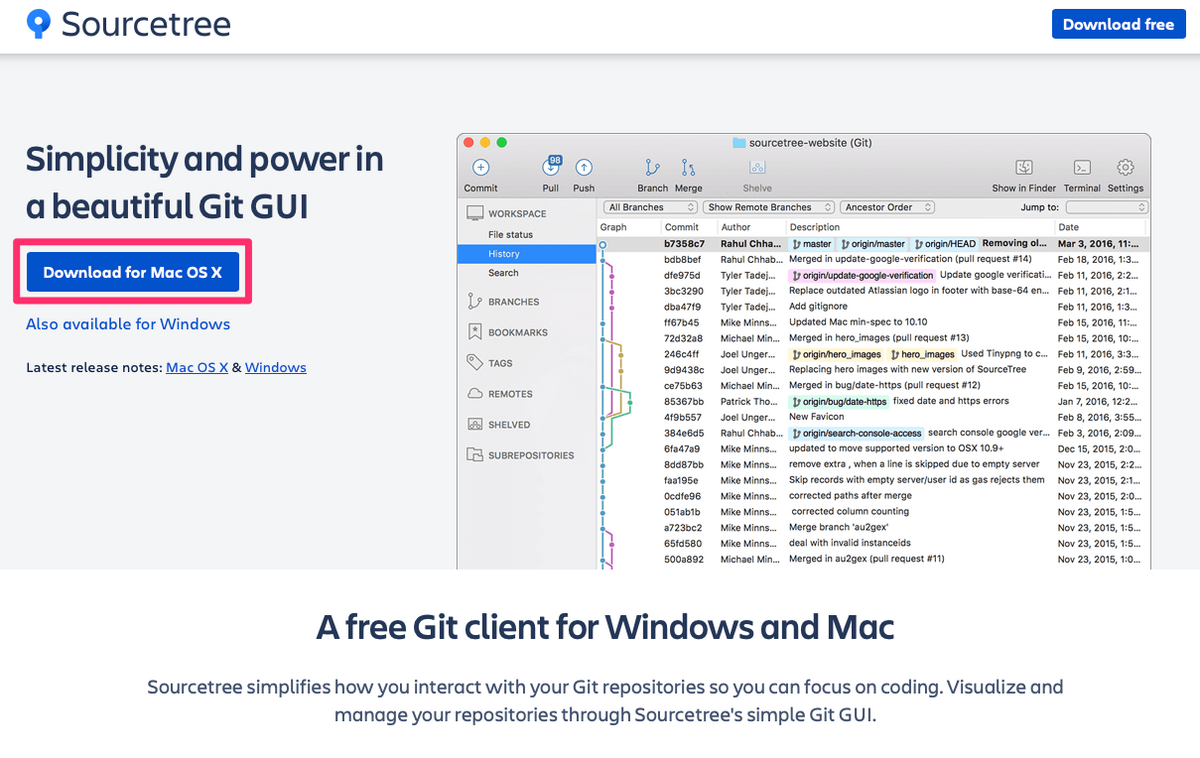The image size is (1200, 758).
Task: Click the Author column header
Action: click(x=736, y=227)
